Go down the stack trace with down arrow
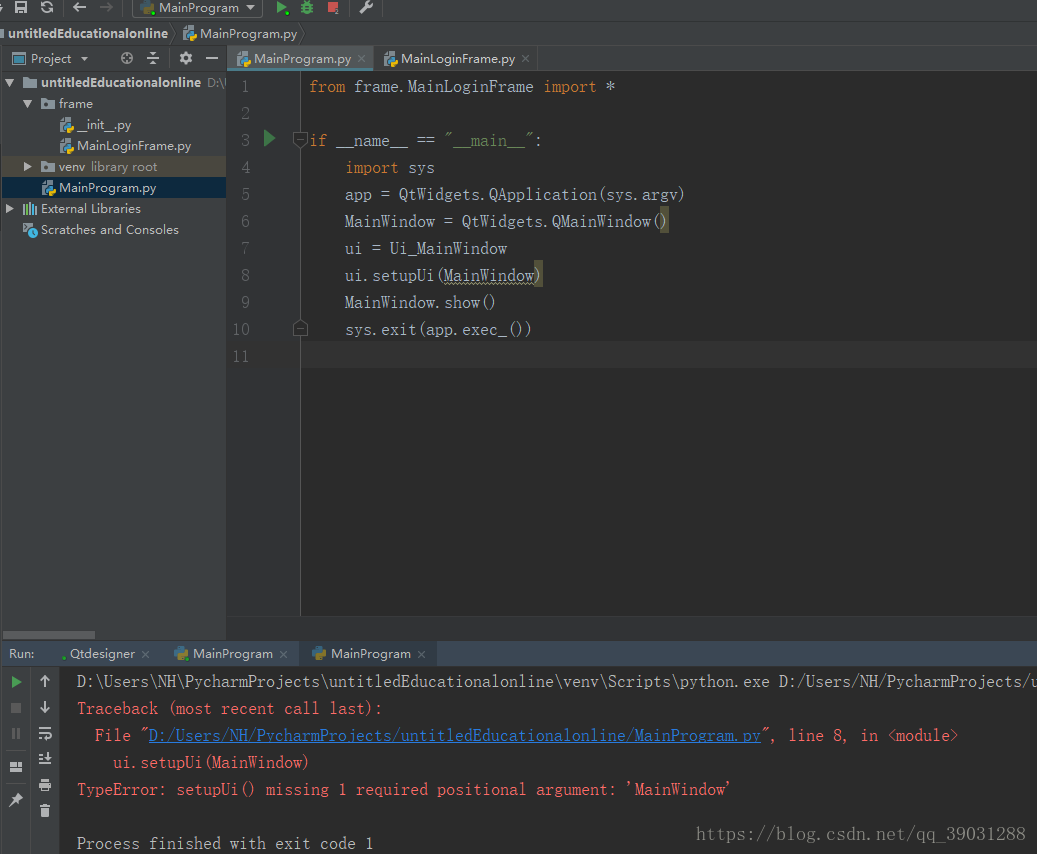The height and width of the screenshot is (854, 1037). click(x=45, y=707)
